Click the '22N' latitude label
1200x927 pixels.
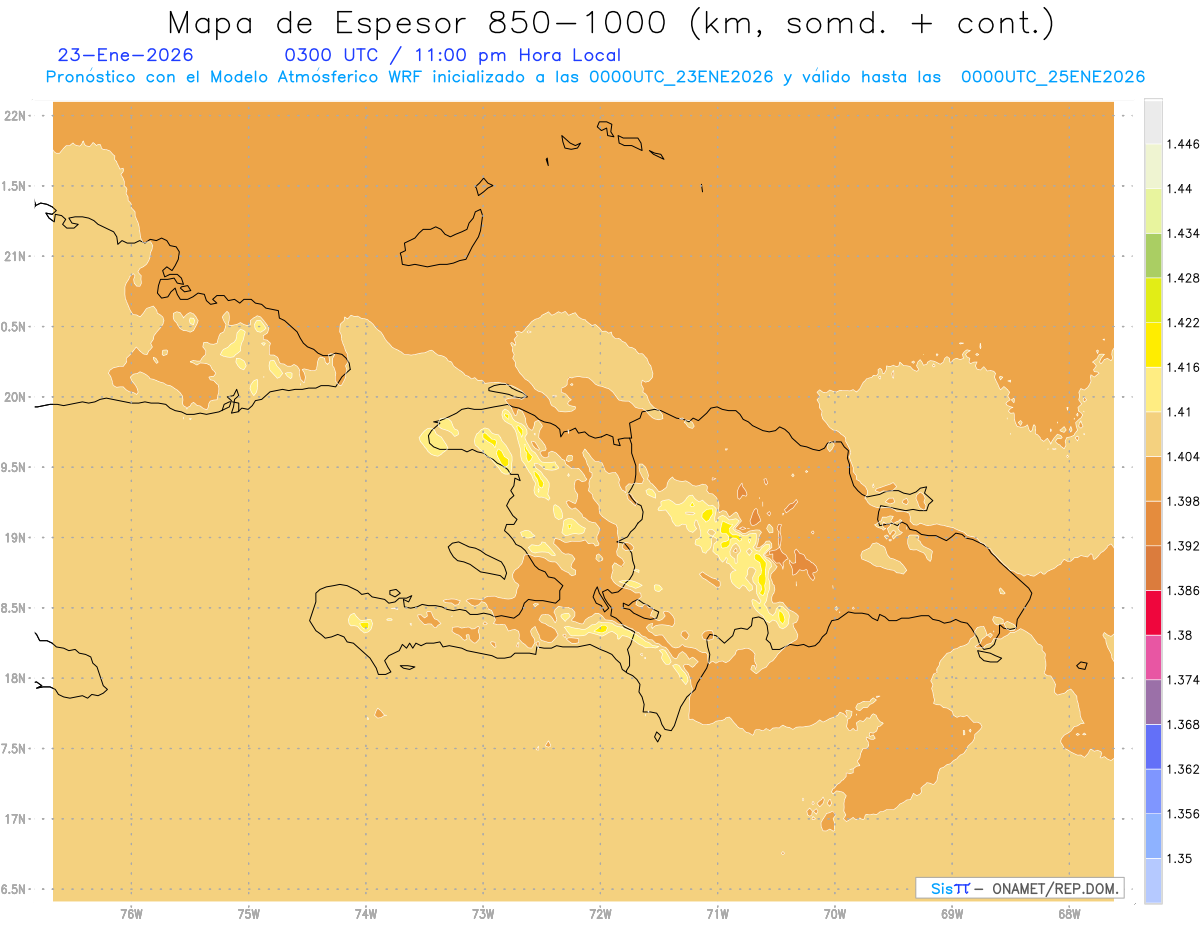click(x=17, y=116)
